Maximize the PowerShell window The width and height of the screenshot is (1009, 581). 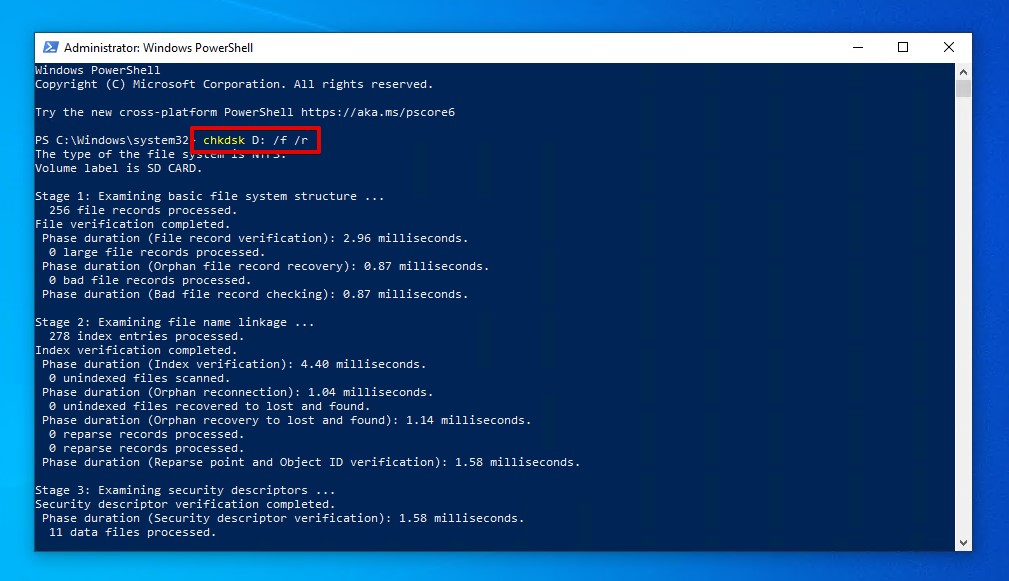[903, 48]
